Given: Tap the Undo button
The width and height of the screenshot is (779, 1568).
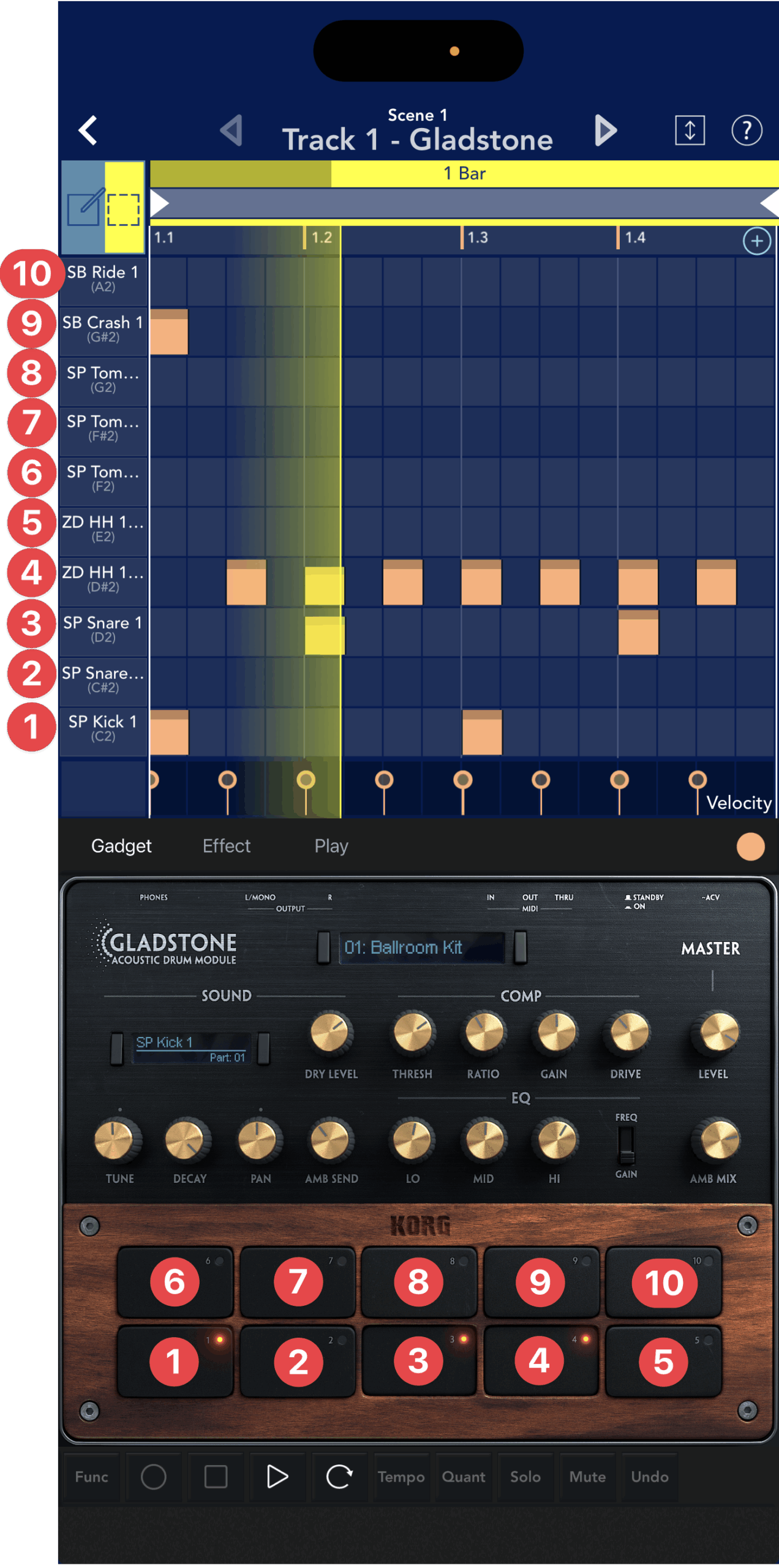Looking at the screenshot, I should click(x=649, y=1477).
